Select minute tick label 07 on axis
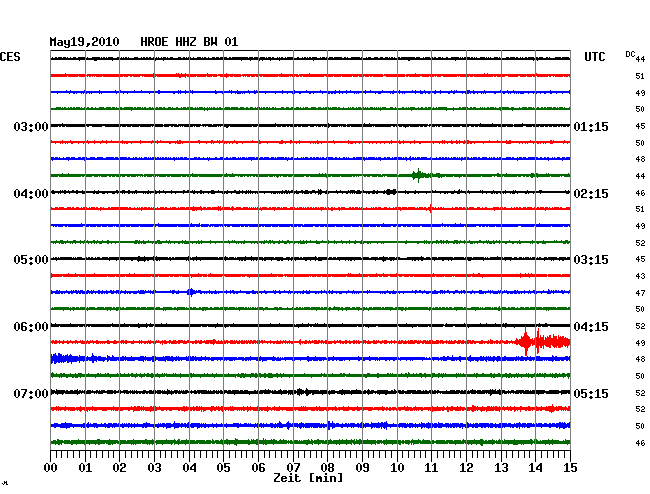The image size is (650, 494). click(x=293, y=467)
